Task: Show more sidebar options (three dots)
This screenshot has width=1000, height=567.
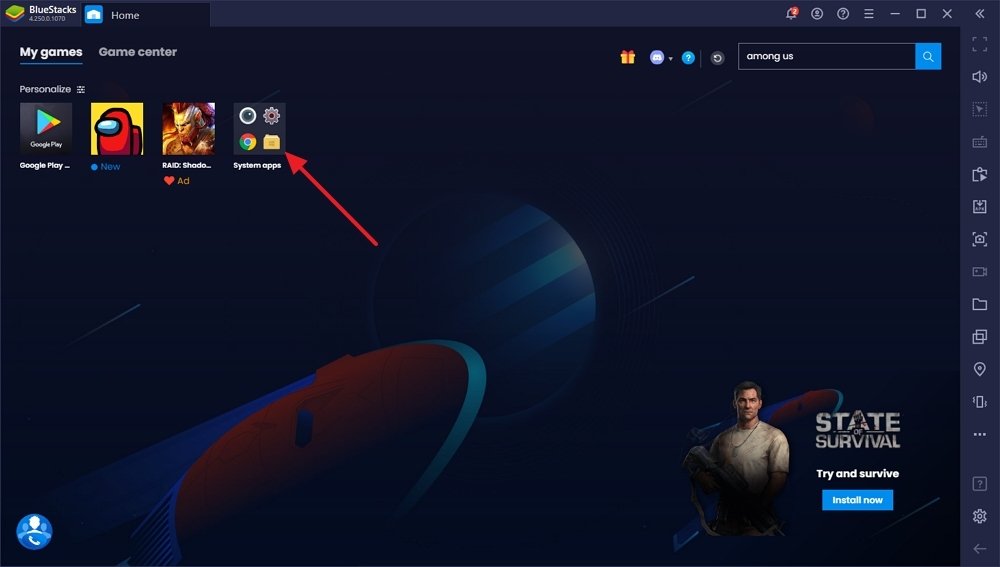Action: coord(980,434)
